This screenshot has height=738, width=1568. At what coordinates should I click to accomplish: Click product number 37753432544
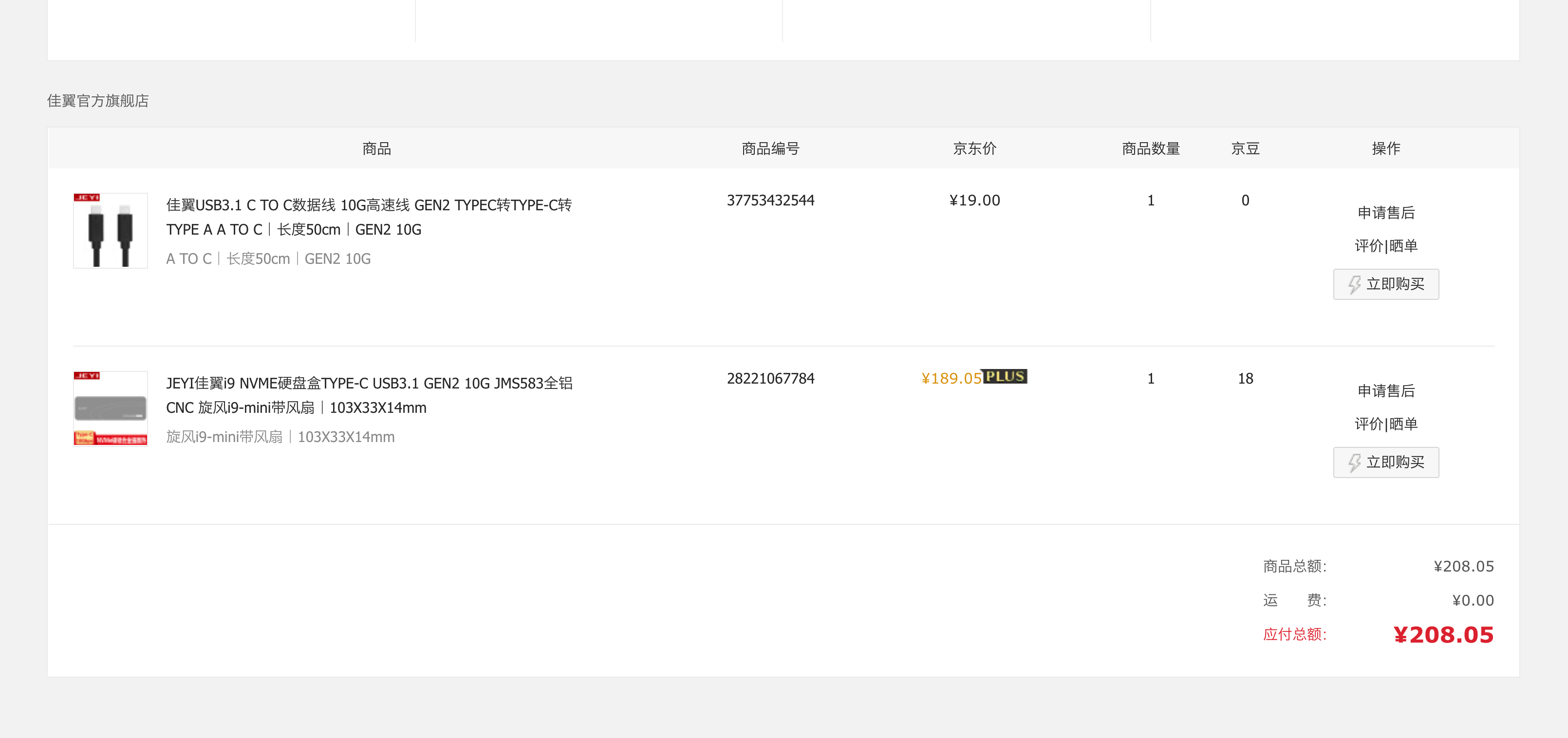[770, 200]
